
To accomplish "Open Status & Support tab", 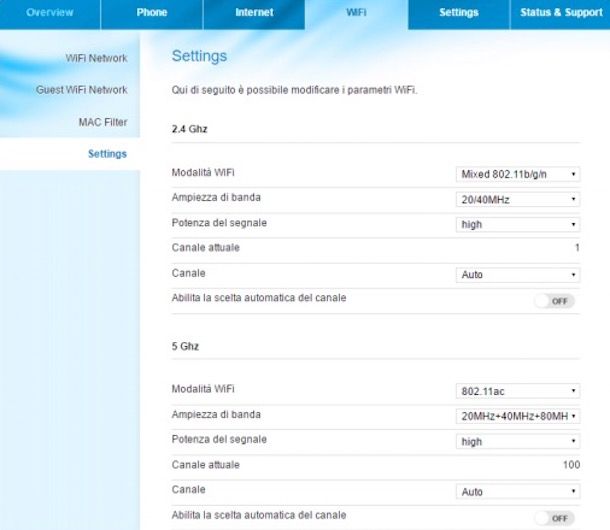I will tap(561, 13).
